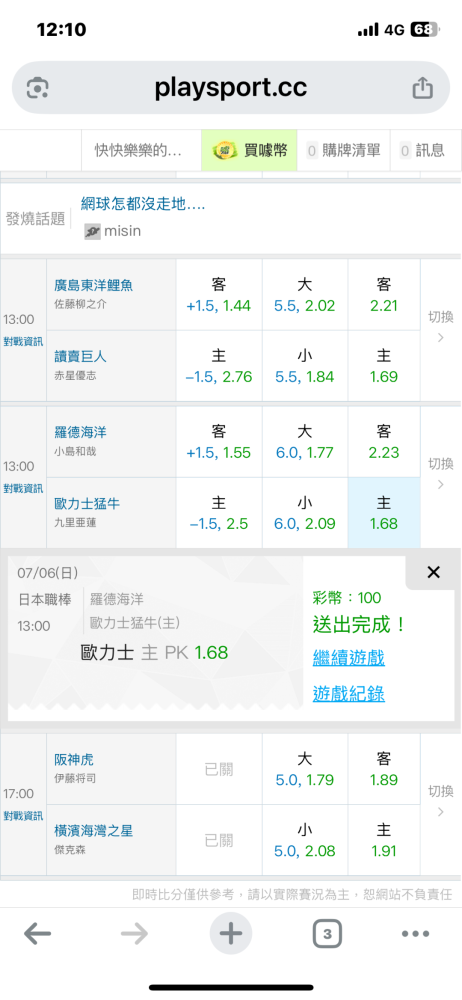Open the browser three-dots menu
Screen dimensions: 462x1000
coord(415,934)
